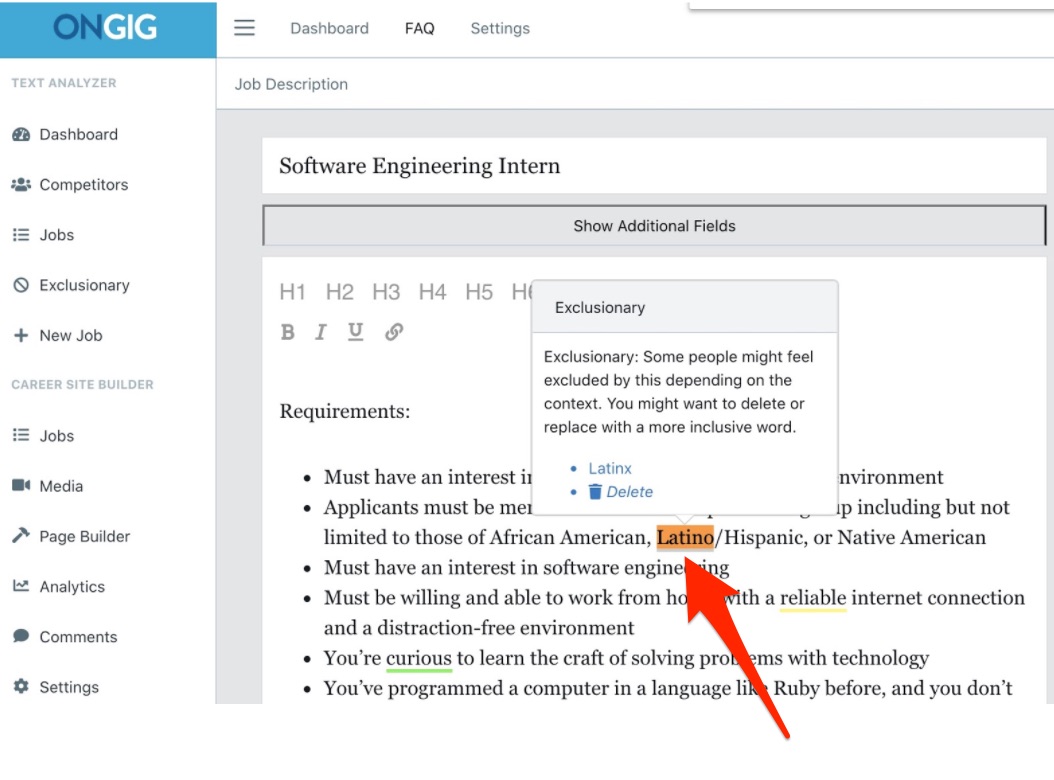The height and width of the screenshot is (780, 1054).
Task: Choose the Latinx replacement suggestion
Action: [x=609, y=468]
